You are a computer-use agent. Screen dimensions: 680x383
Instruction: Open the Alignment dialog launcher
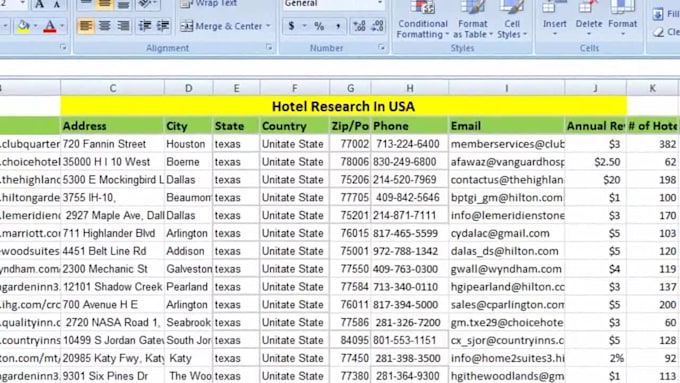click(269, 47)
